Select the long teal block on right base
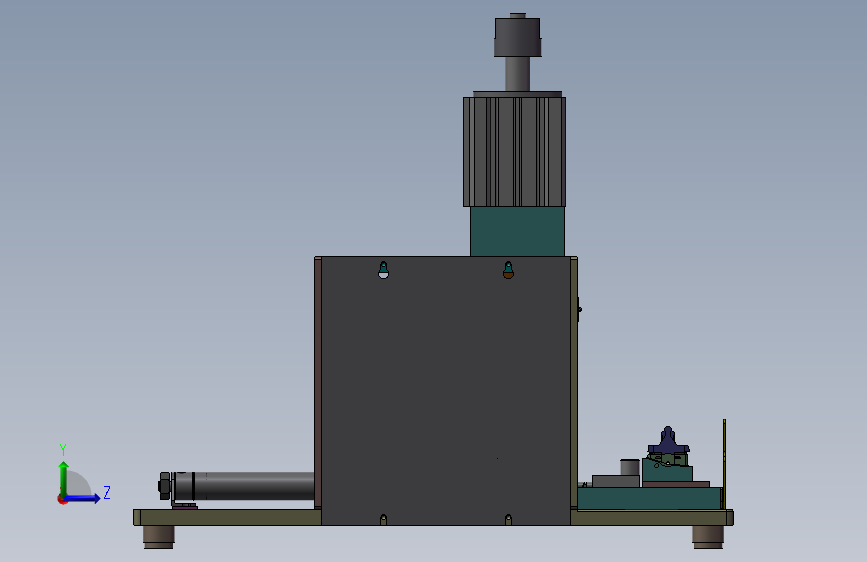This screenshot has width=867, height=562. coord(650,498)
